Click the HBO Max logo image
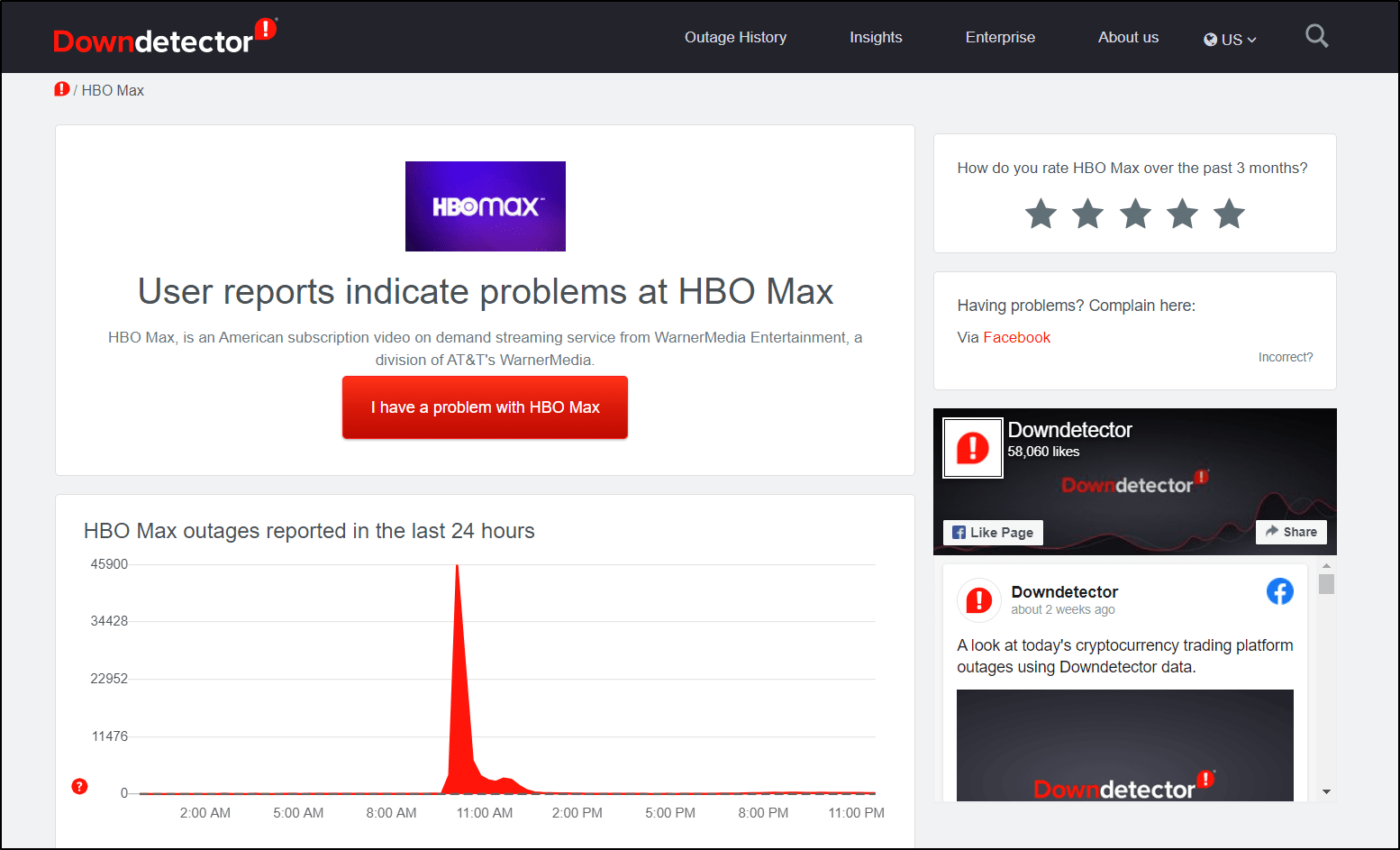 485,206
